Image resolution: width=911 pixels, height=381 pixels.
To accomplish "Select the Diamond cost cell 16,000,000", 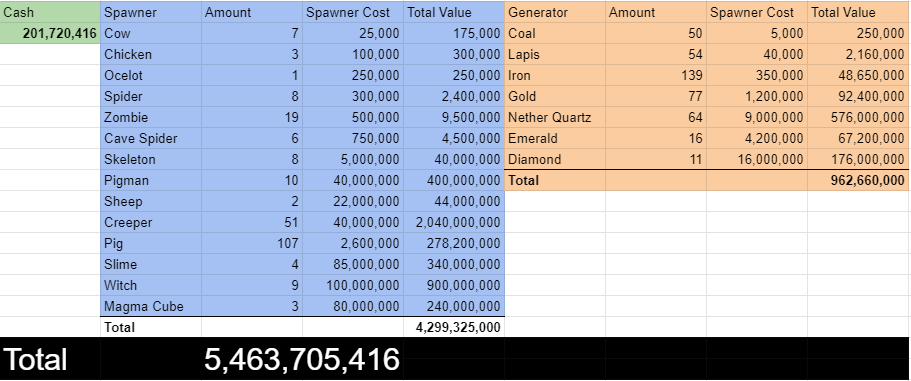I will tap(756, 159).
